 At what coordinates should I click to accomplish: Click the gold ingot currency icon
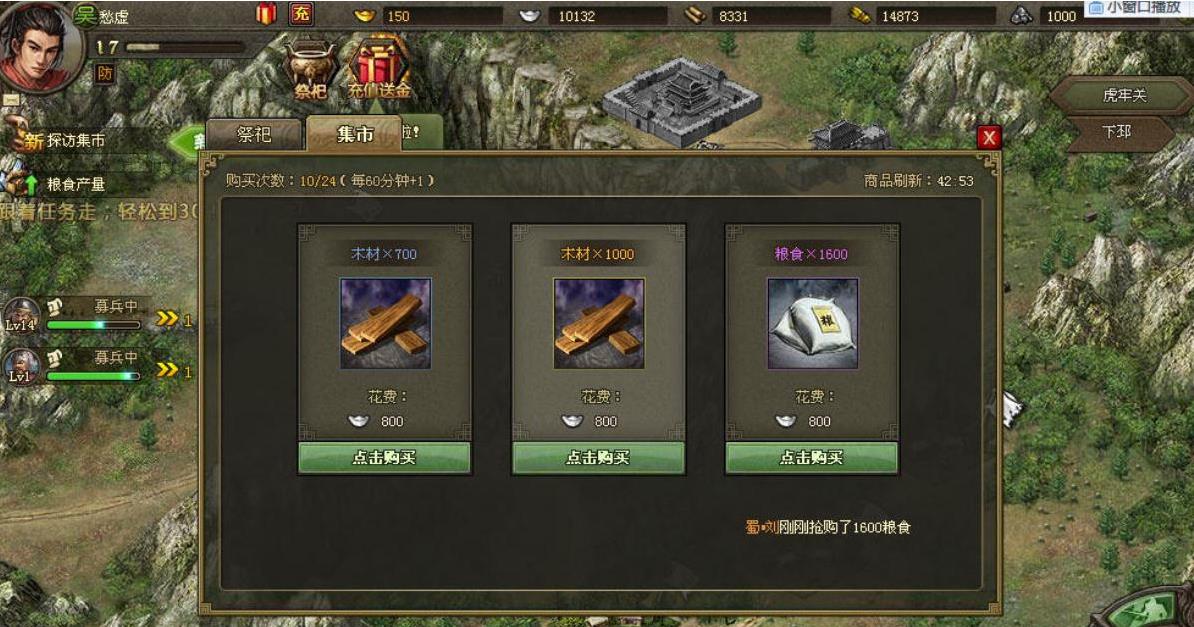(365, 15)
